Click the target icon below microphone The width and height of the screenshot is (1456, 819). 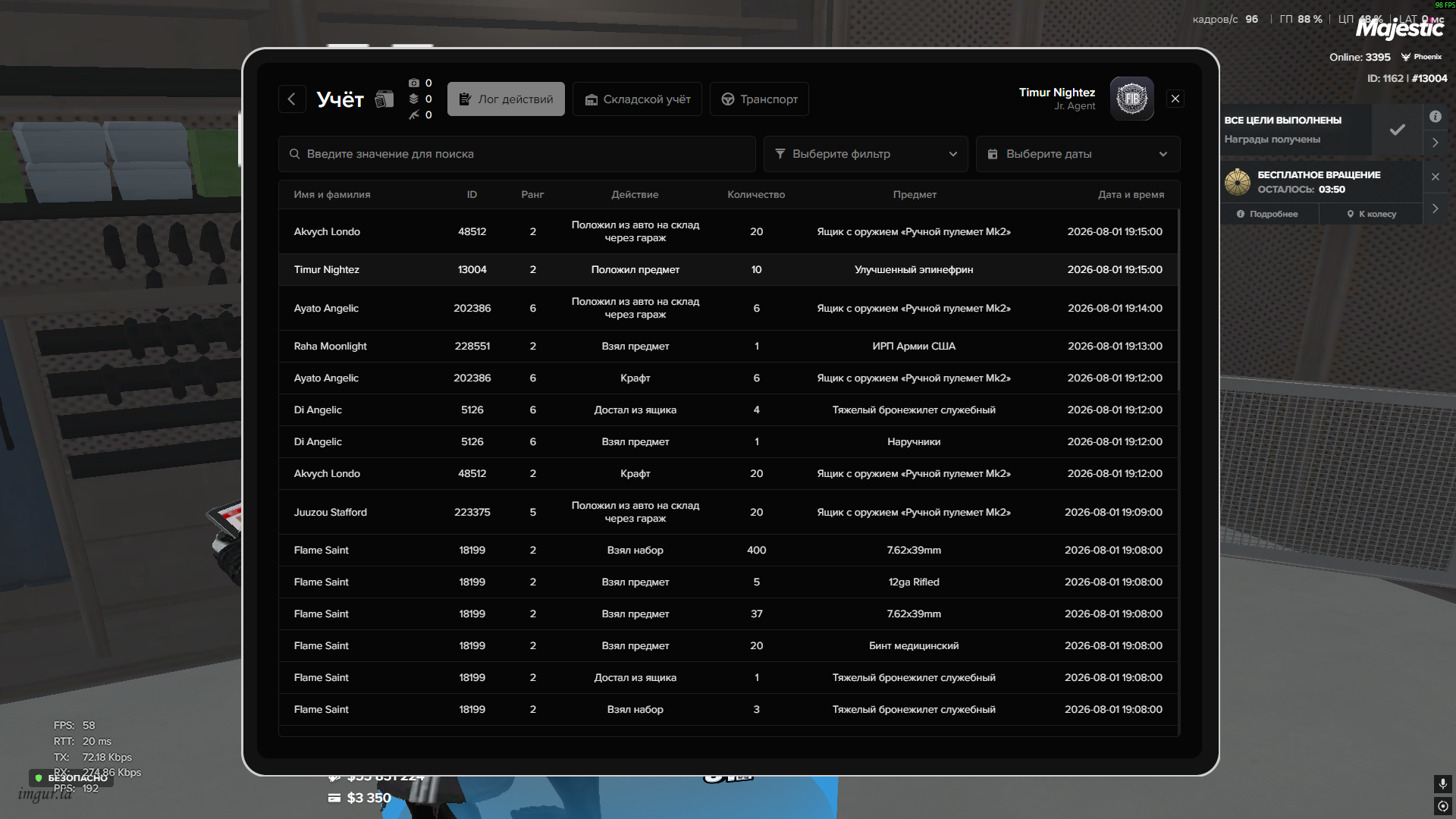(x=1442, y=806)
